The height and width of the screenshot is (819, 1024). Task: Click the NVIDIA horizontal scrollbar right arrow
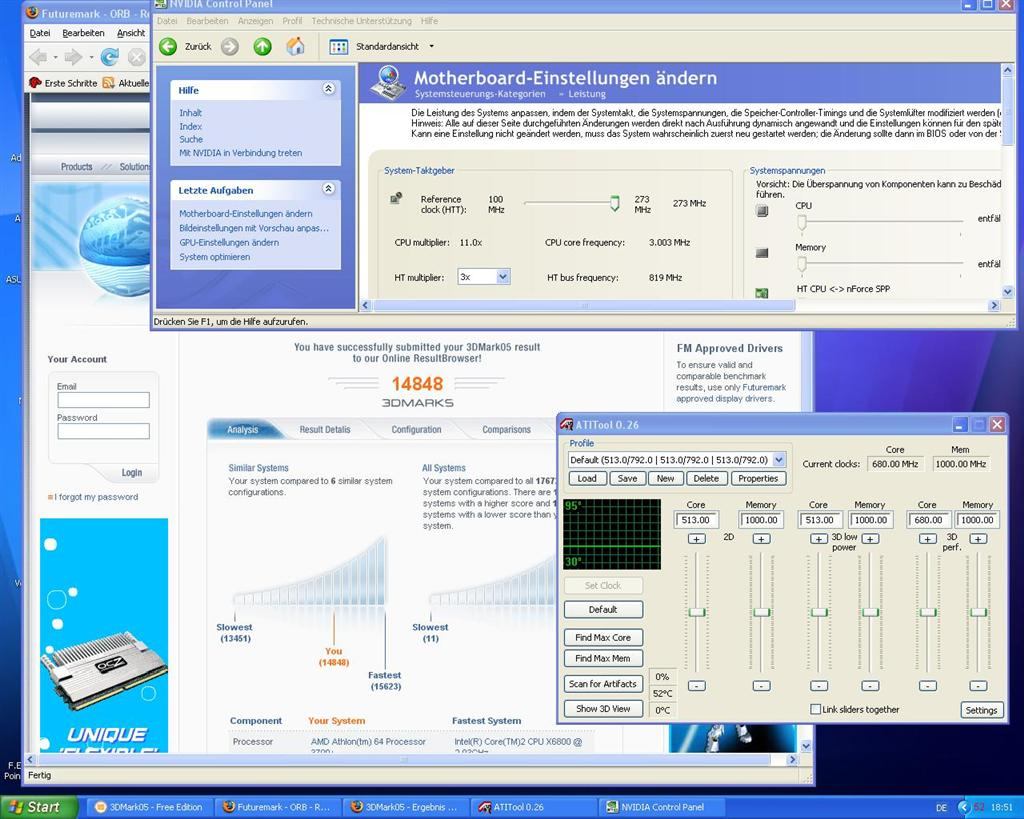pyautogui.click(x=994, y=305)
